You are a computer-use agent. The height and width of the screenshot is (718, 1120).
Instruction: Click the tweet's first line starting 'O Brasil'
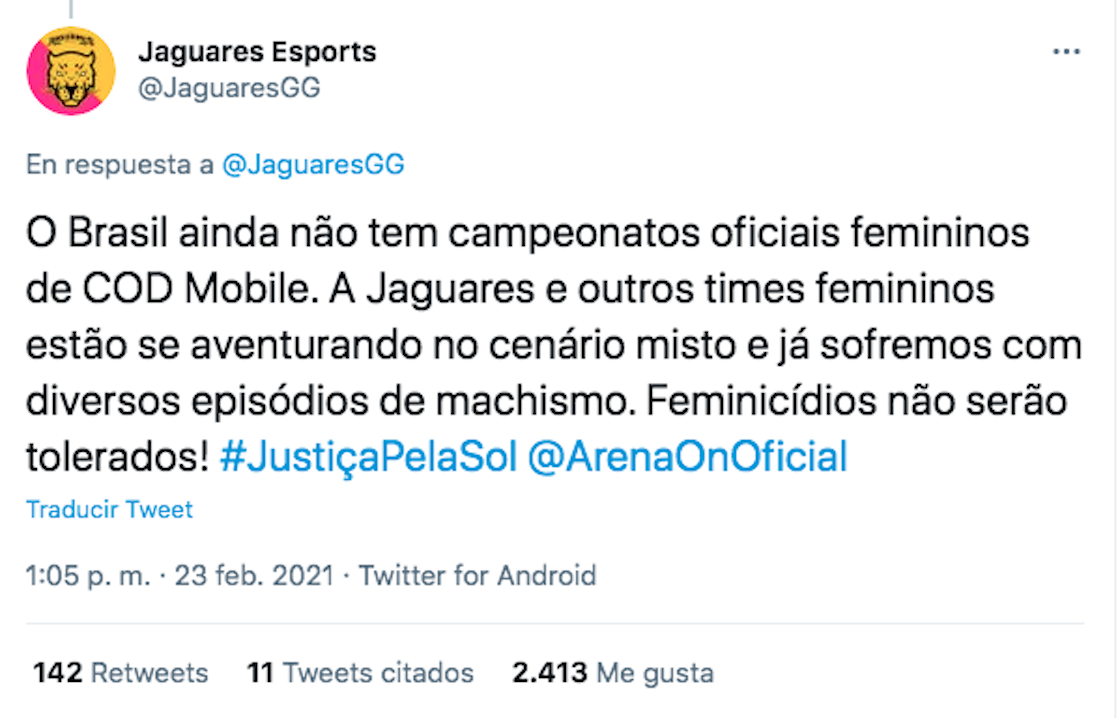coord(527,236)
